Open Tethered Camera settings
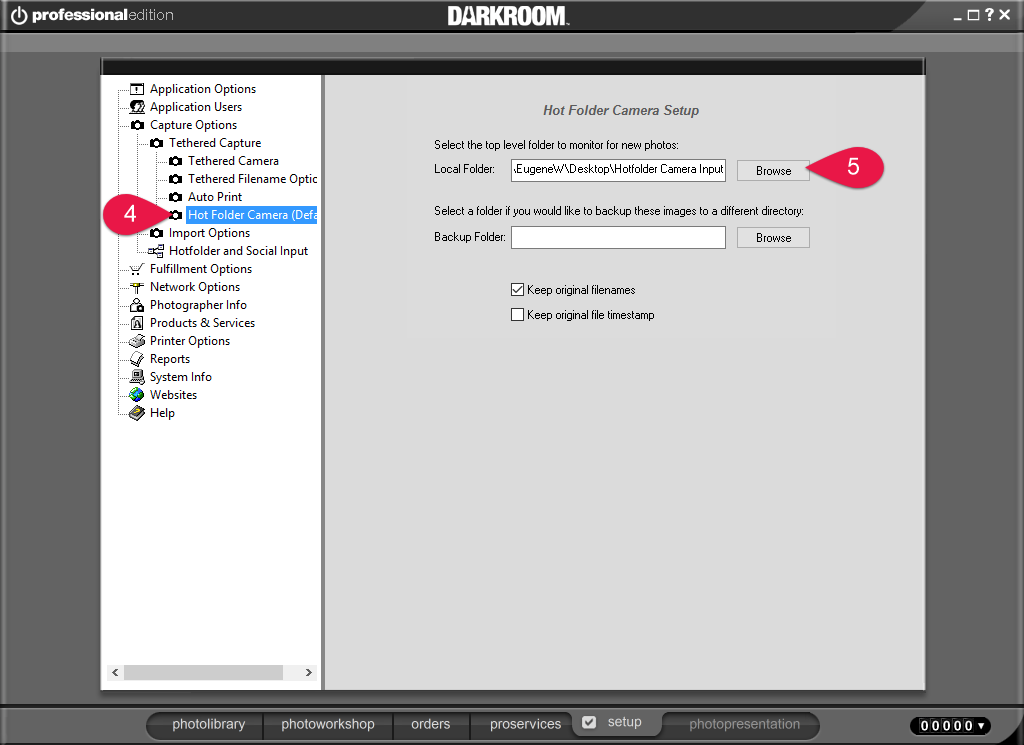 coord(233,161)
